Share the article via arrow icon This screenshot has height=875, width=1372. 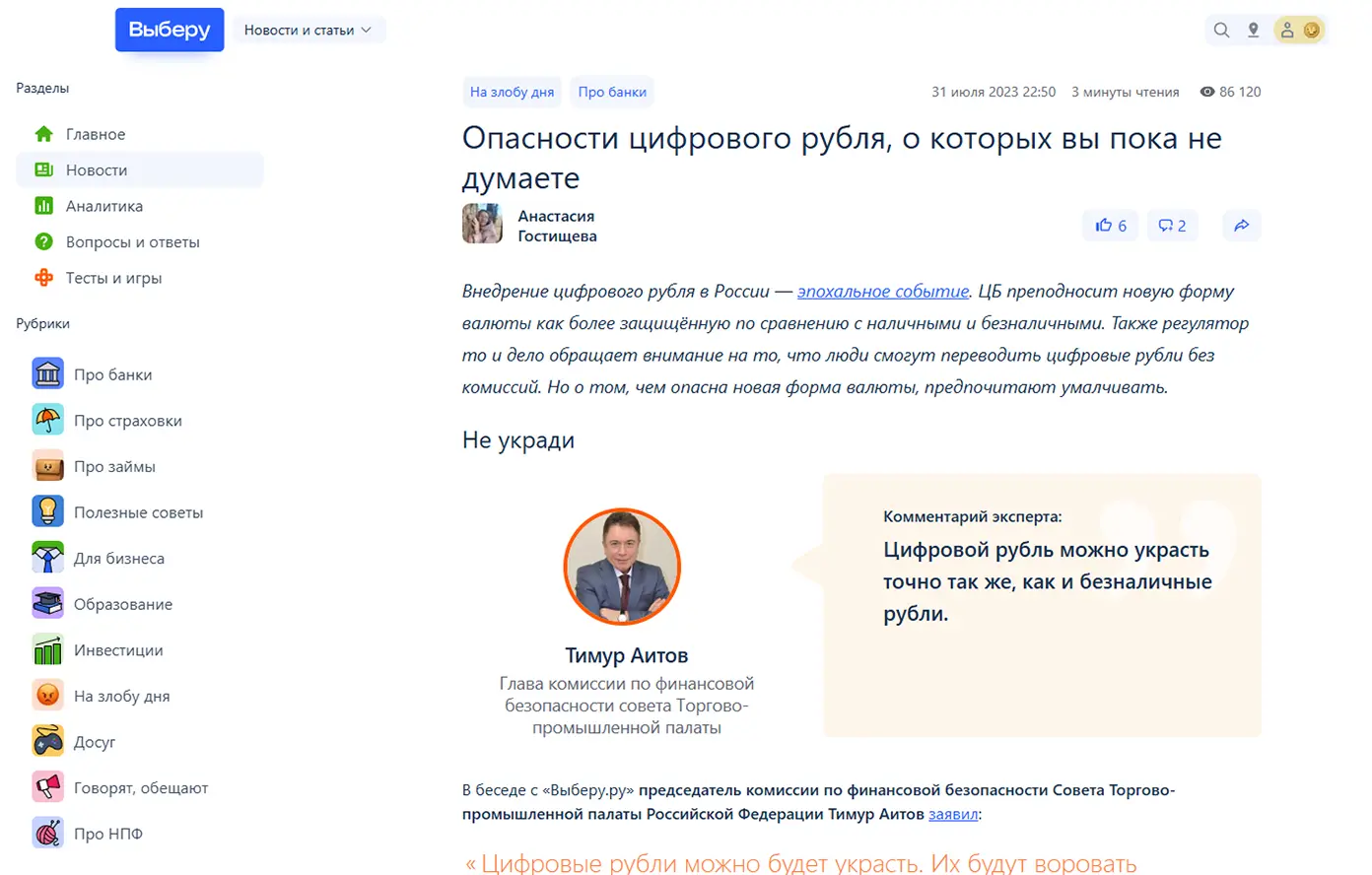(x=1241, y=226)
